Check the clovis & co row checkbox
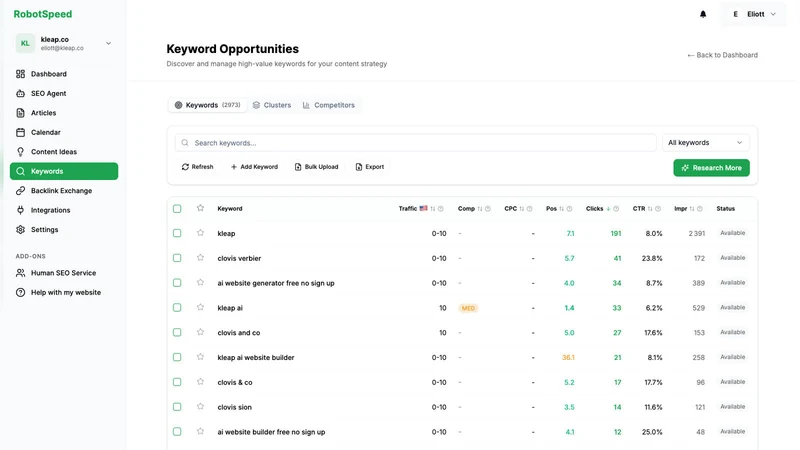 click(x=177, y=382)
